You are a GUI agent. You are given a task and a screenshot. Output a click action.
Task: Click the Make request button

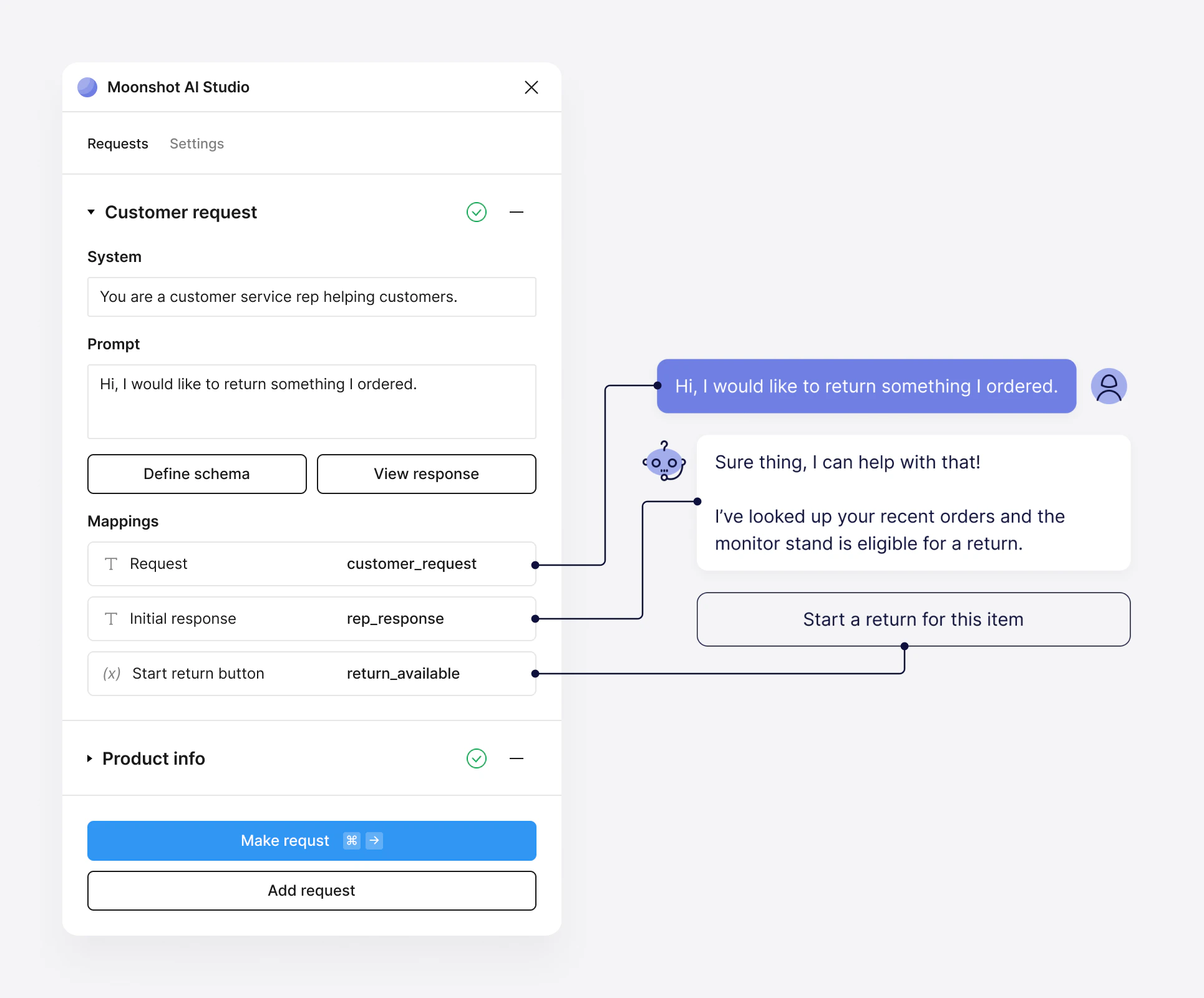coord(312,841)
